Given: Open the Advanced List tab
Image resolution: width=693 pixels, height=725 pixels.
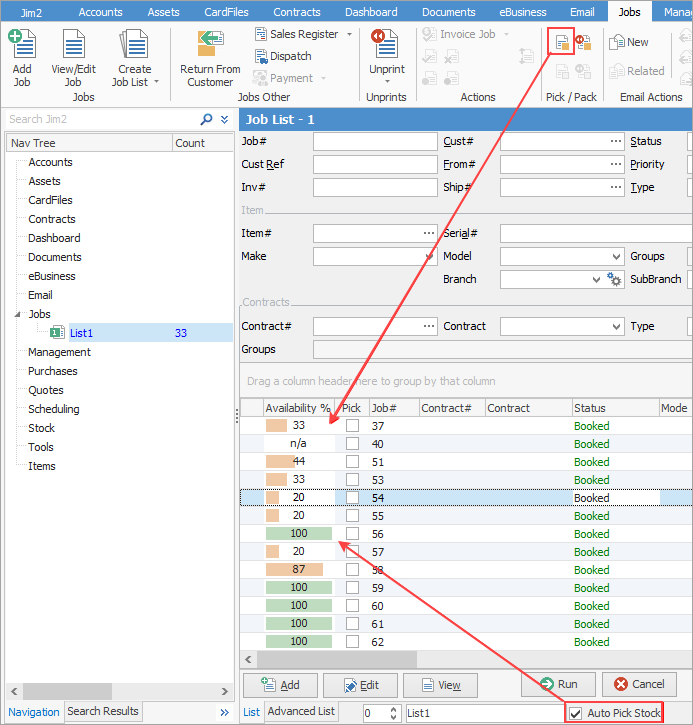Looking at the screenshot, I should click(301, 712).
